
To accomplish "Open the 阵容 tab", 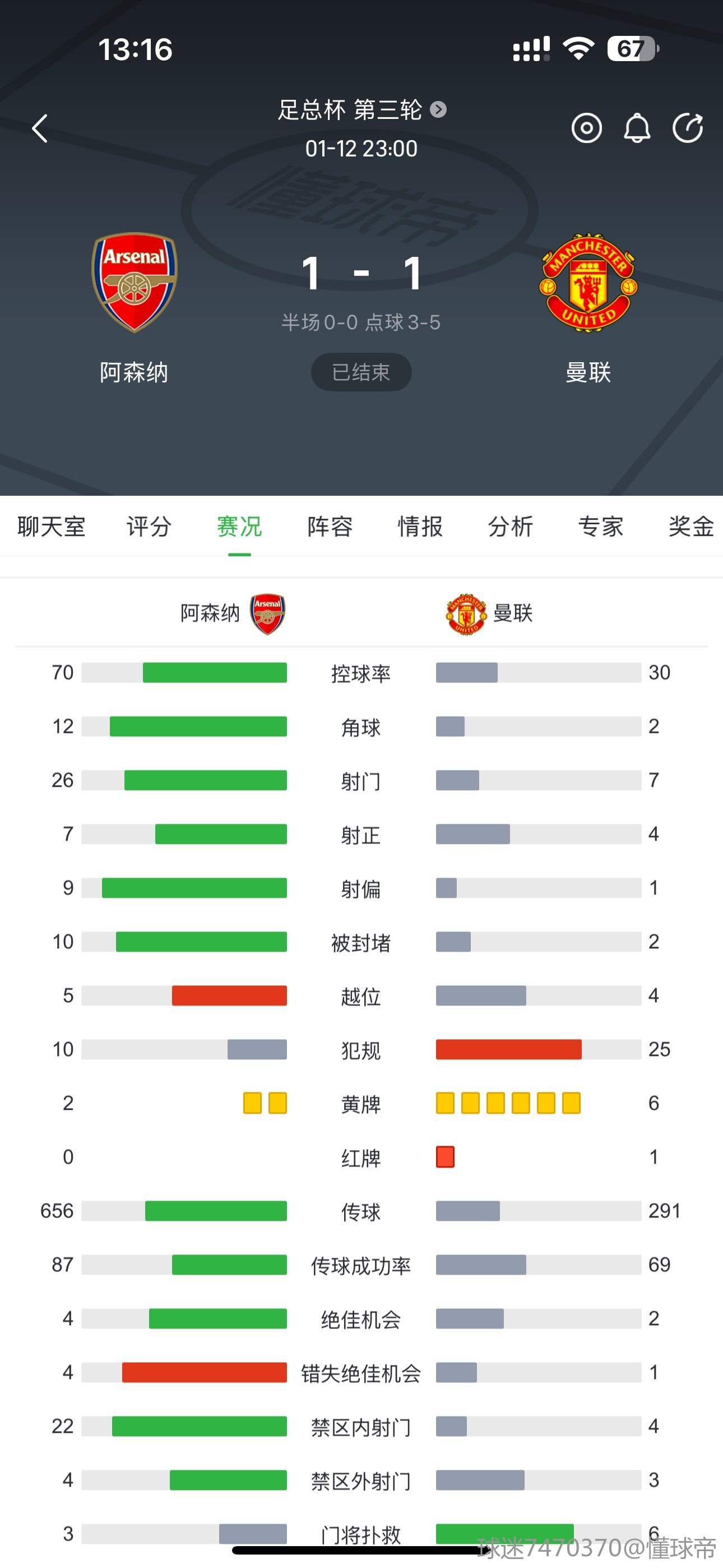I will pyautogui.click(x=330, y=527).
